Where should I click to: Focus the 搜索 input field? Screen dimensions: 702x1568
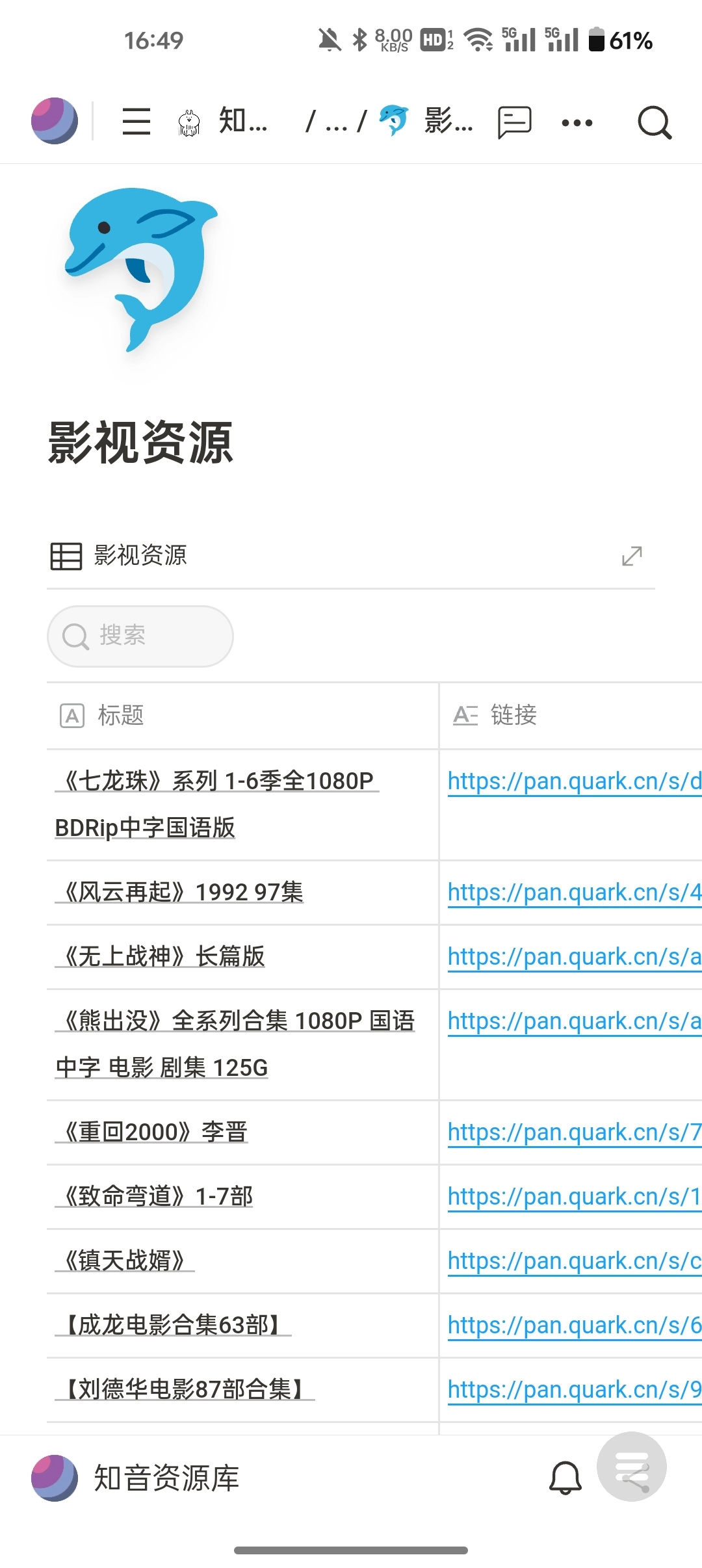click(x=140, y=636)
